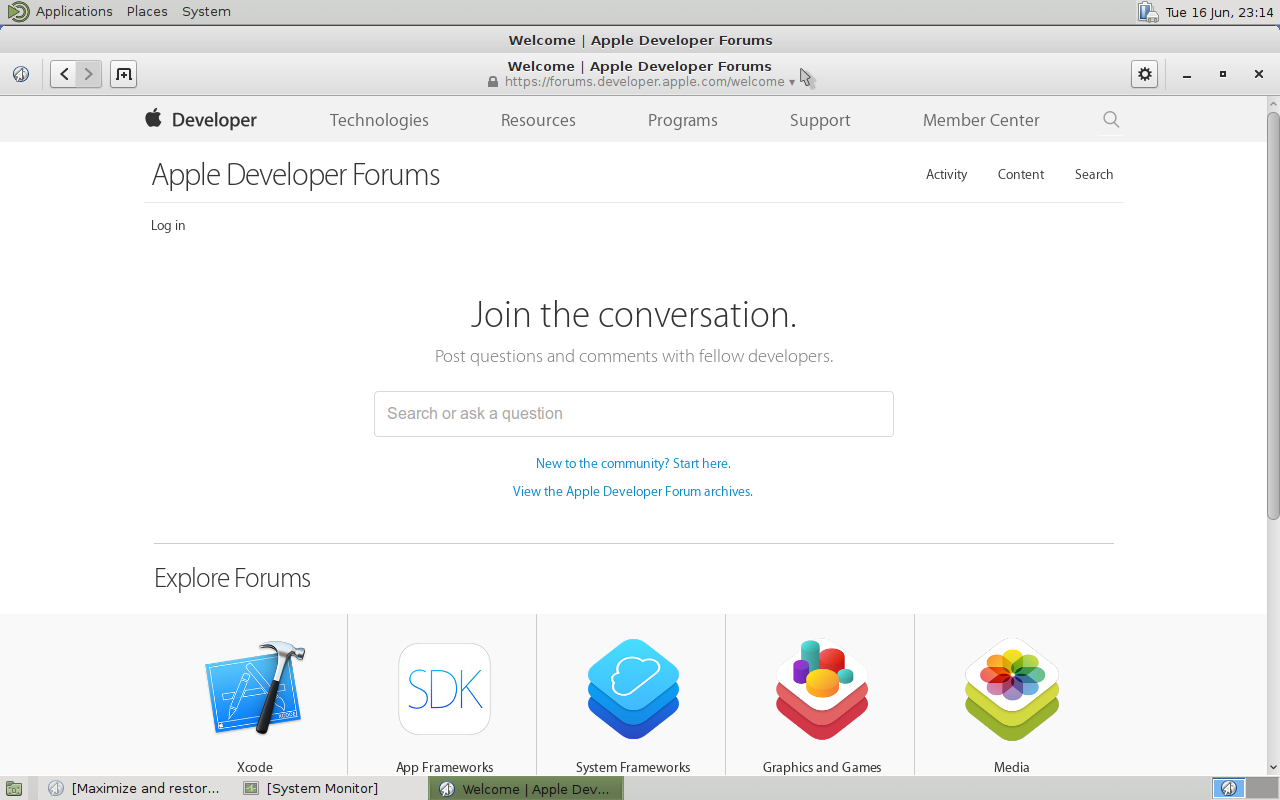Open the Applications menu in the top panel
This screenshot has width=1280, height=800.
coord(74,12)
